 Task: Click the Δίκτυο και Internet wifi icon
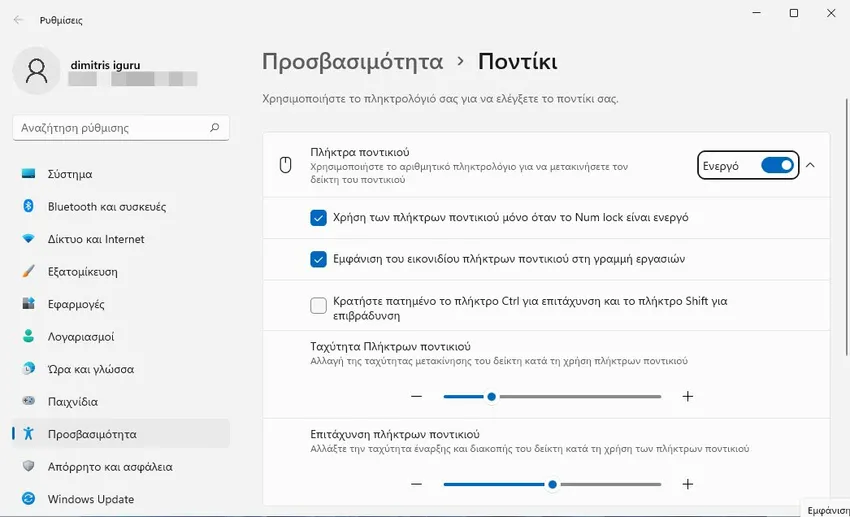point(28,238)
